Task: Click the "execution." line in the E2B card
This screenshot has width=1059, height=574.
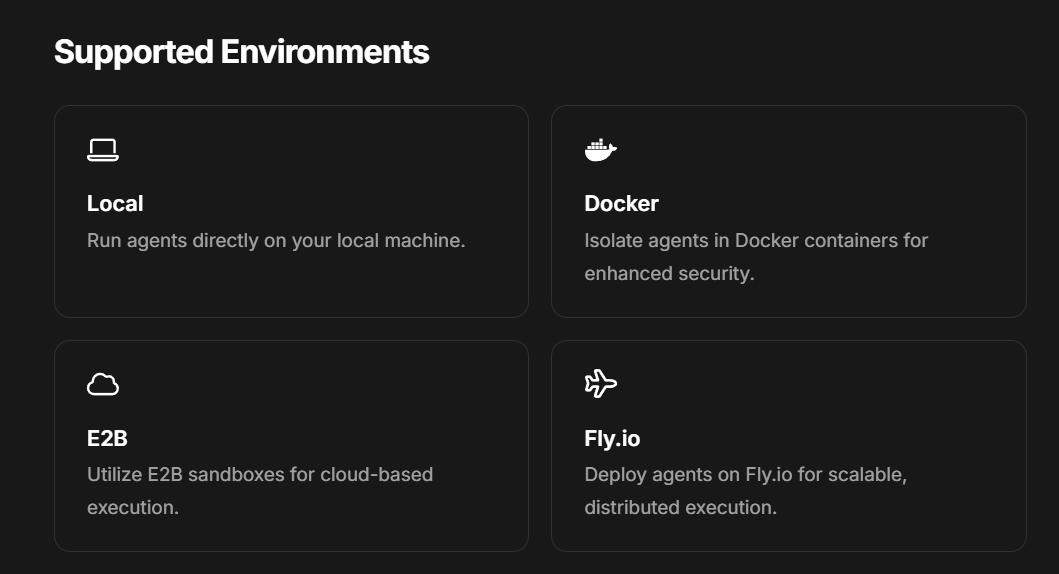Action: (133, 508)
